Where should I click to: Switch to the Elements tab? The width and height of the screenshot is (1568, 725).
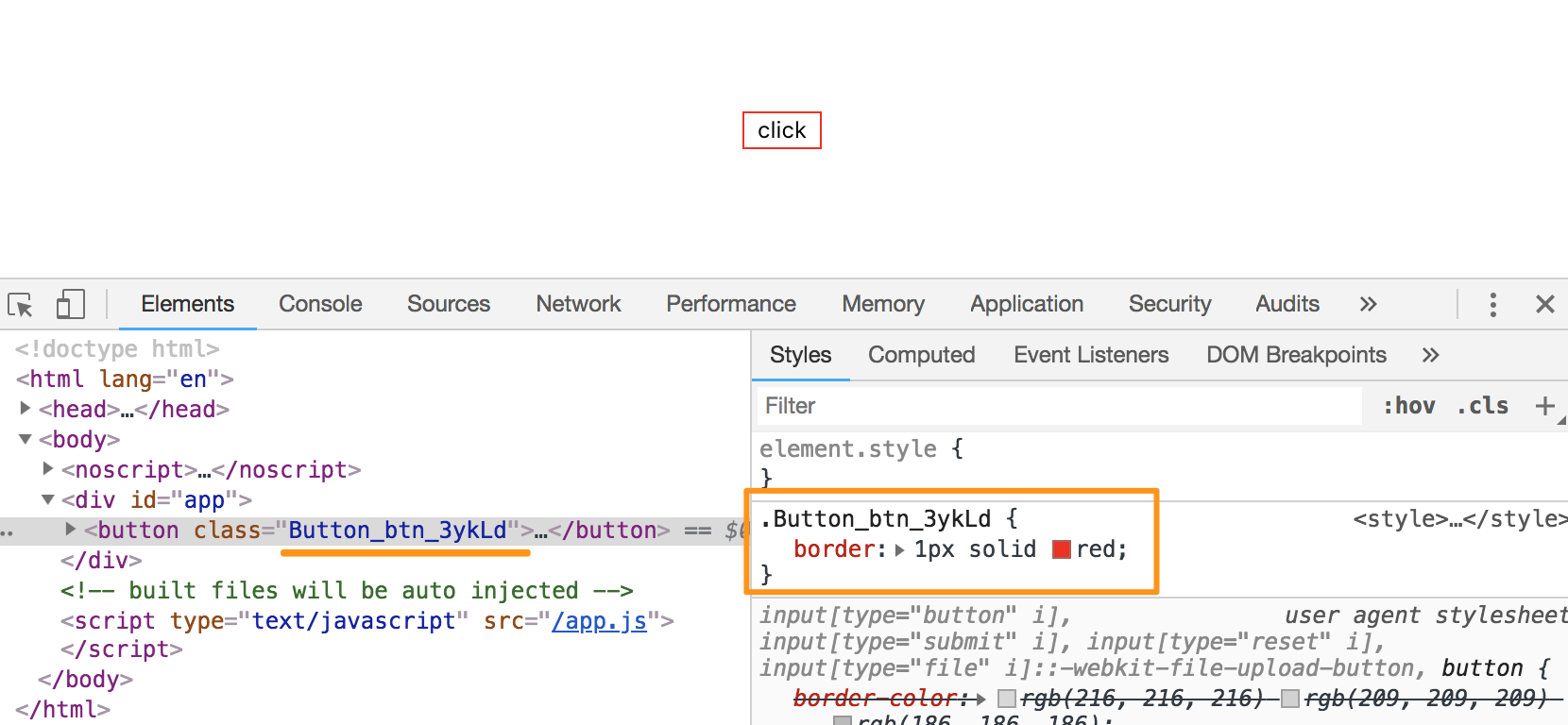click(187, 304)
